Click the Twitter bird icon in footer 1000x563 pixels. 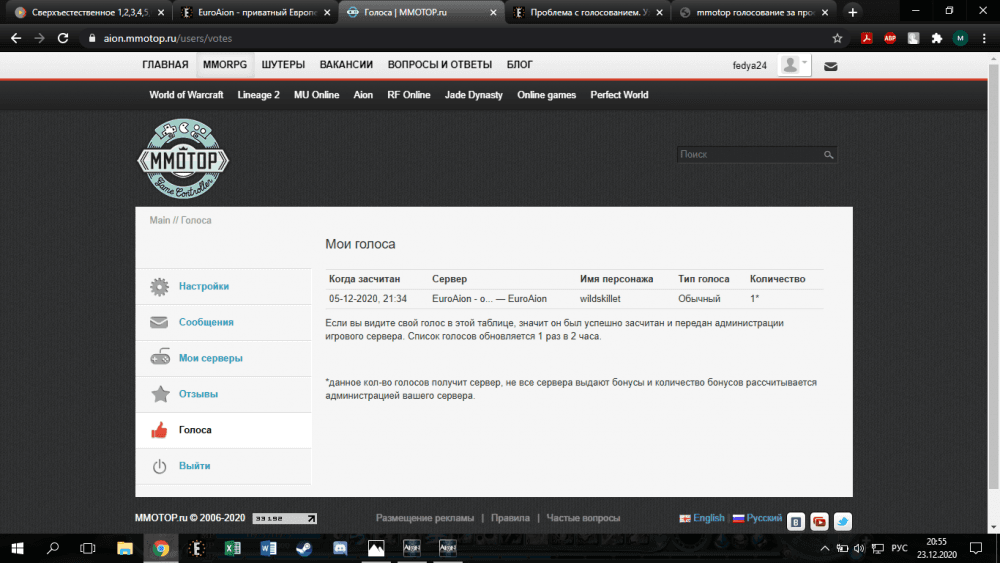842,521
